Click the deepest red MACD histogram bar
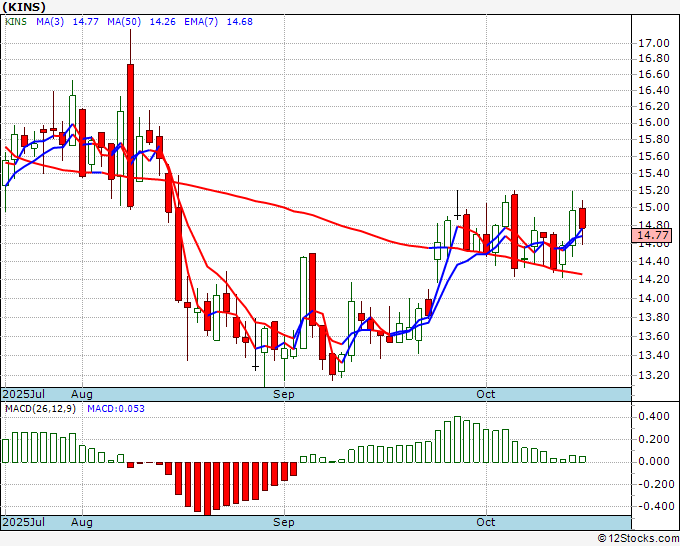 point(207,489)
